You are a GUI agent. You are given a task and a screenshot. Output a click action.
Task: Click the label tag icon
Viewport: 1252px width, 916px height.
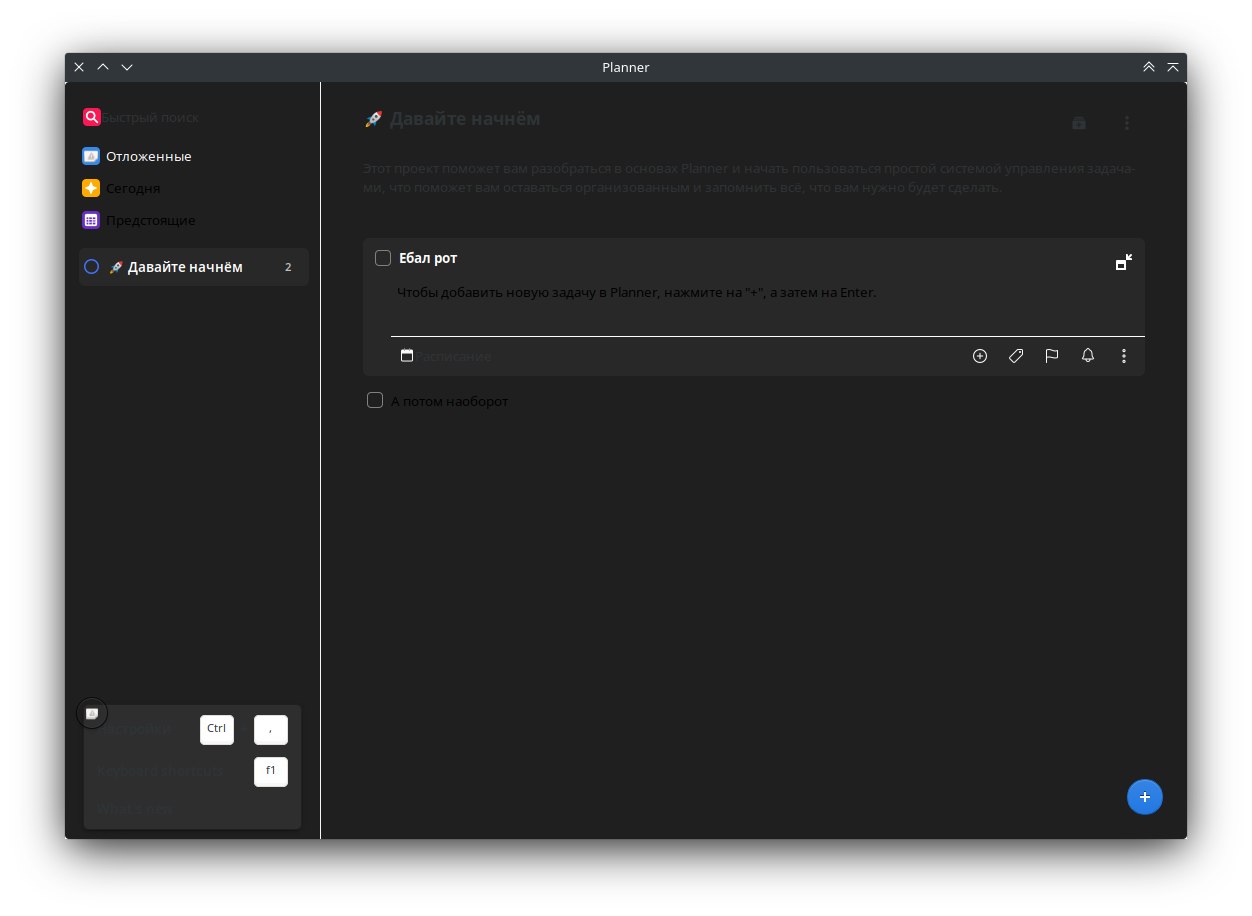click(x=1016, y=356)
